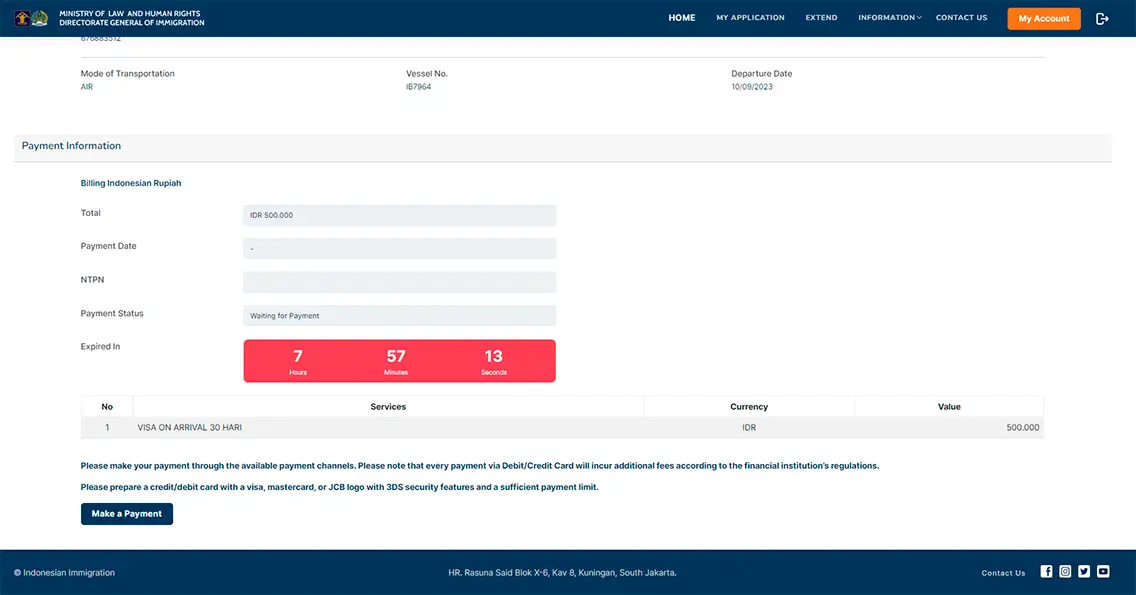This screenshot has width=1136, height=595.
Task: Open Contact Us in the header navigation
Action: (961, 18)
